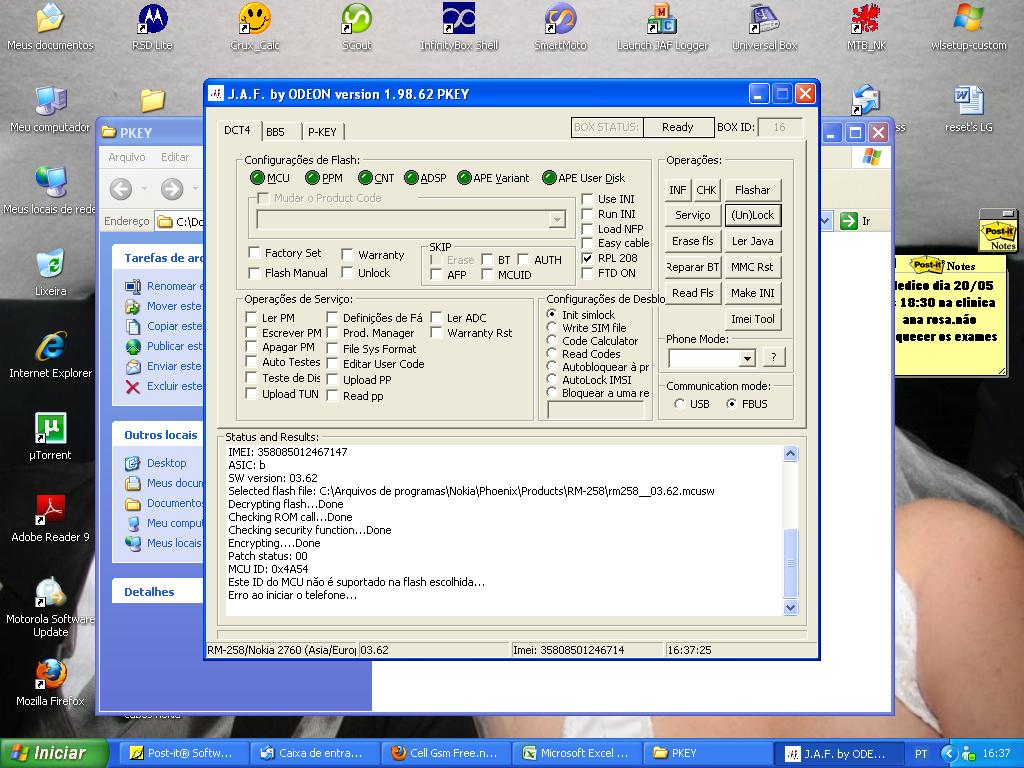
Task: Select the Code Calculator radio option
Action: [552, 340]
